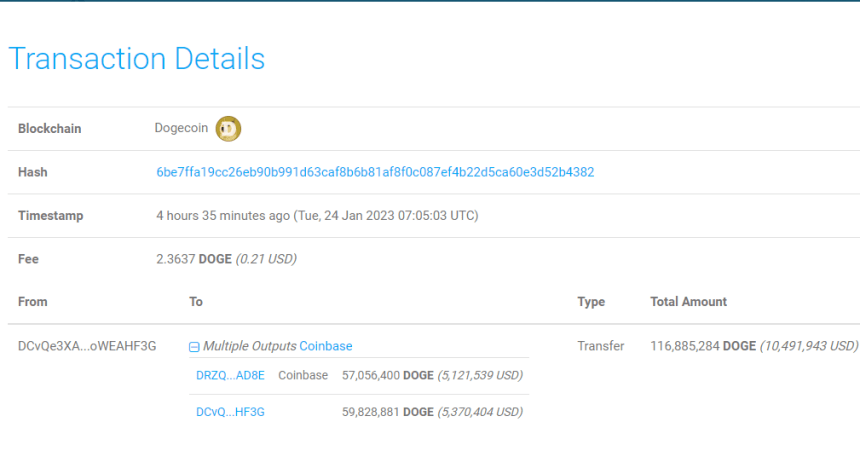Click the Total Amount column header
Image resolution: width=860 pixels, height=474 pixels.
coord(688,302)
